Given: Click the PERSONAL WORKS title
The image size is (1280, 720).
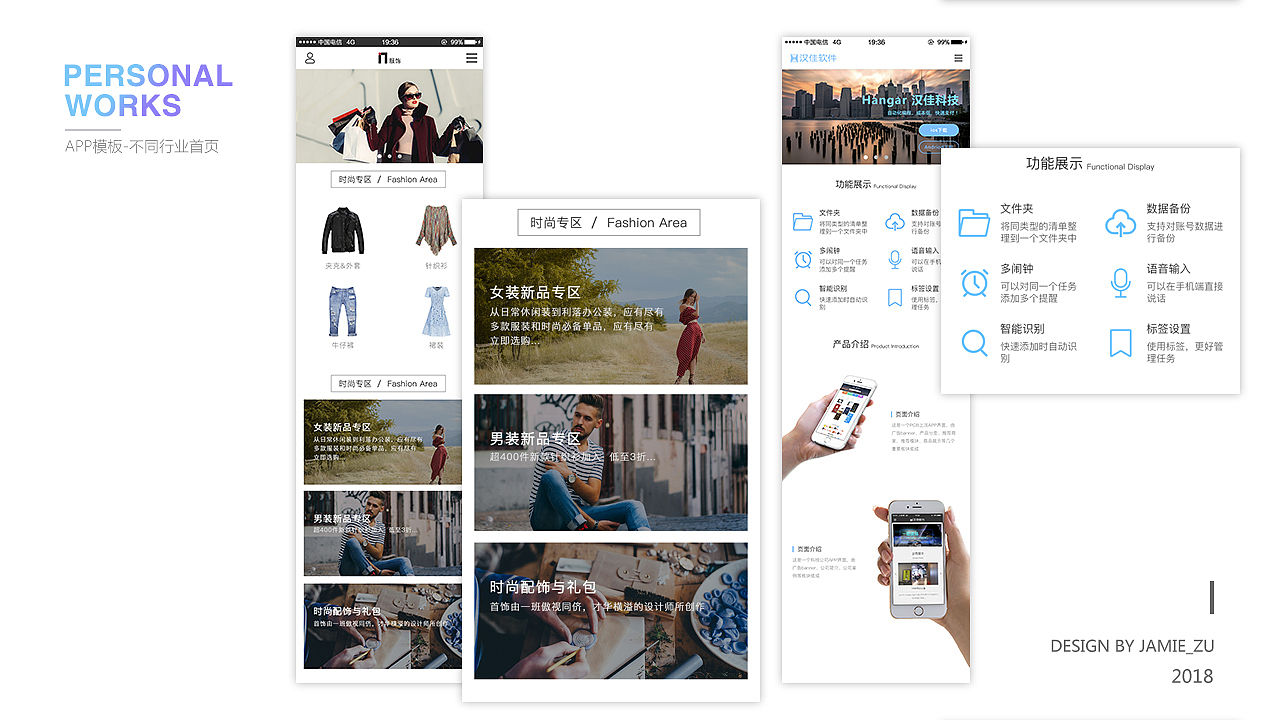Looking at the screenshot, I should pos(149,90).
